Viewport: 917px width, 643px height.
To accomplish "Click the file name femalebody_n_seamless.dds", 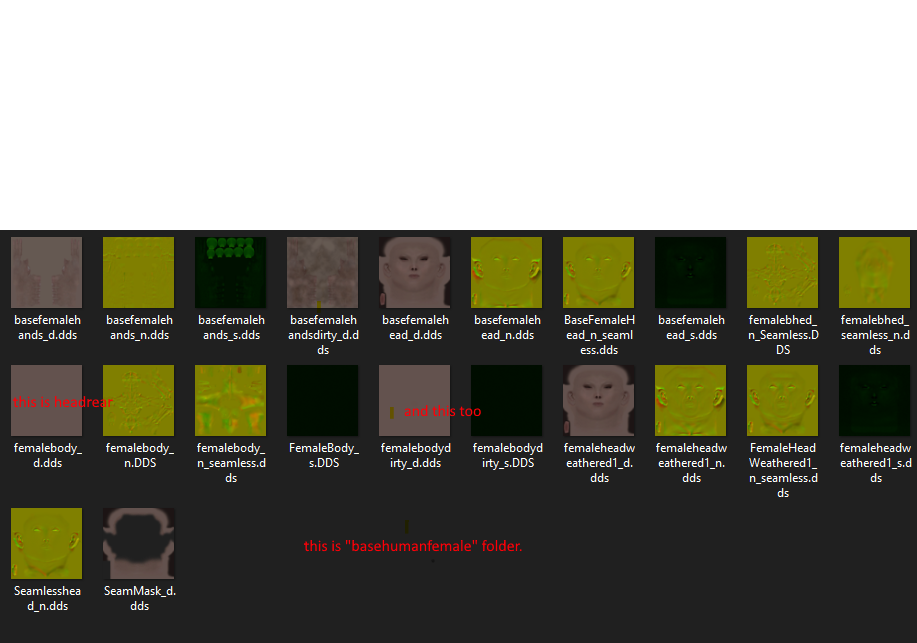I will 231,463.
